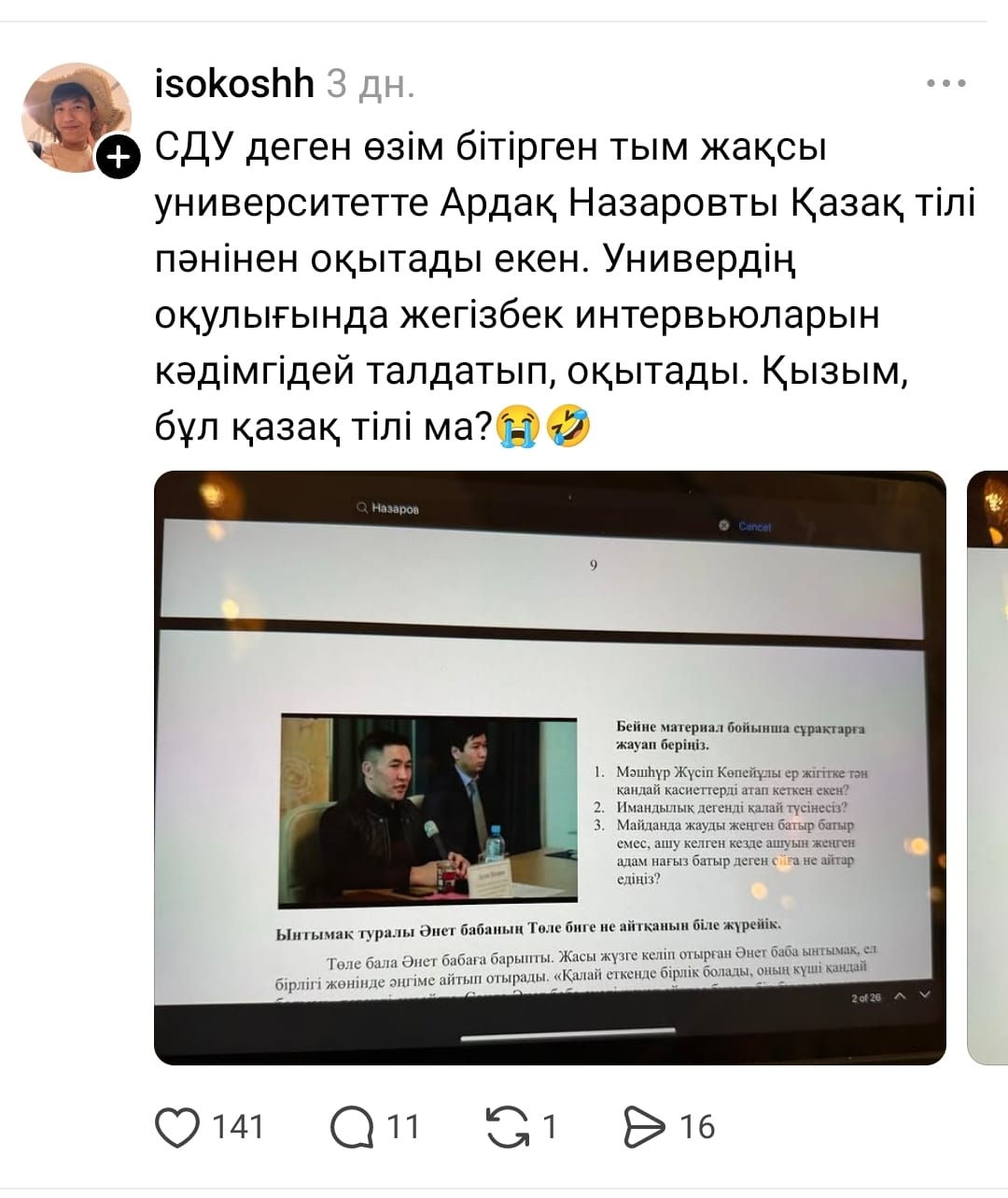Tap the 1 repost count

pos(550,1127)
